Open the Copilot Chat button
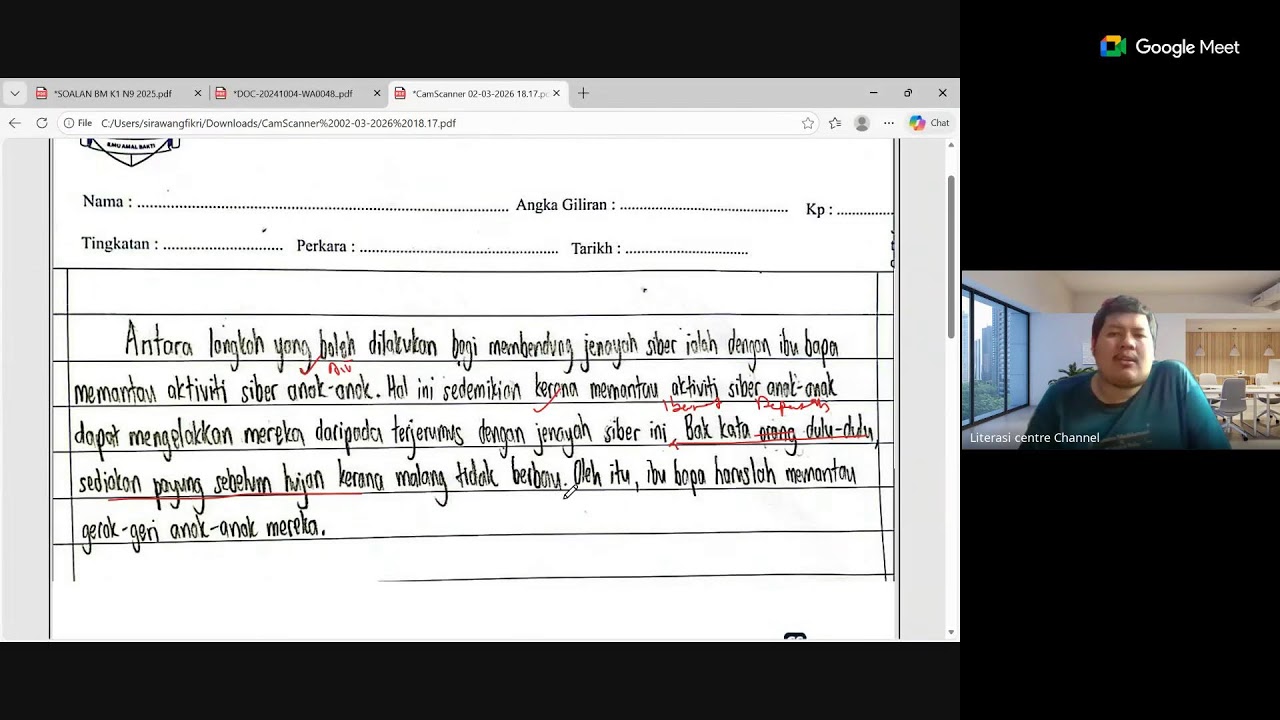 click(929, 123)
